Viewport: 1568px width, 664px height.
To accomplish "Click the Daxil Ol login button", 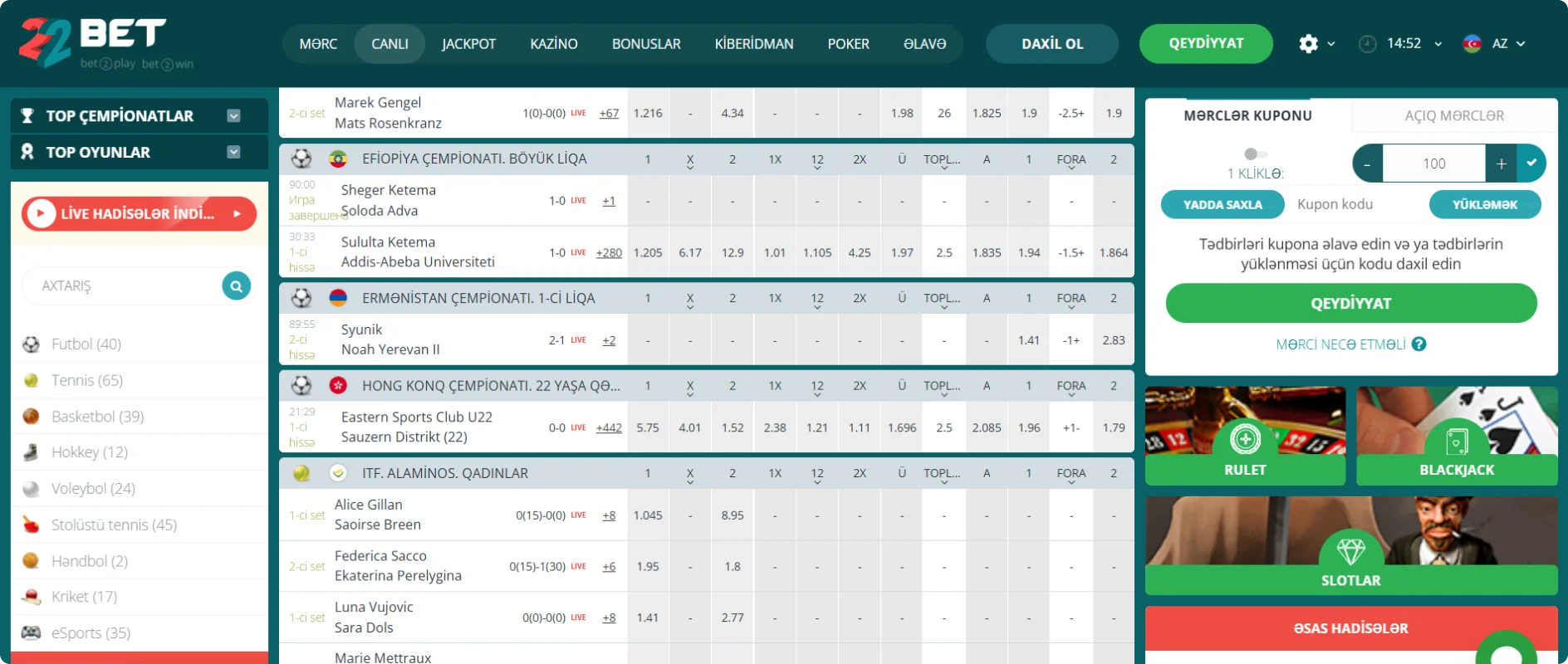I will click(1052, 44).
